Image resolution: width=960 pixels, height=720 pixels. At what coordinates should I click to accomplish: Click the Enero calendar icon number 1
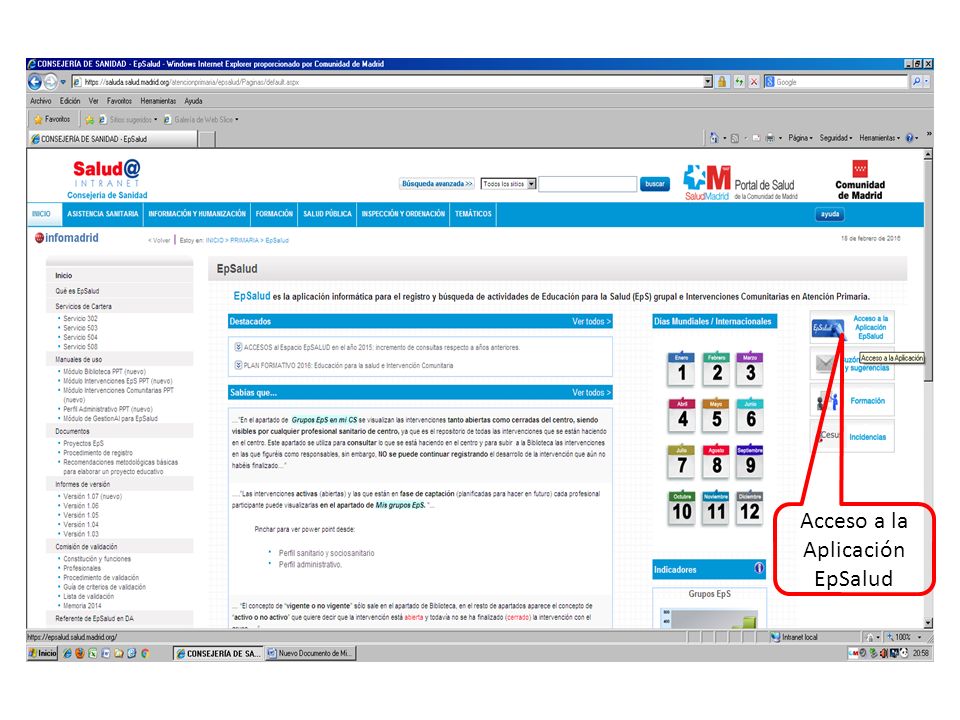coord(681,369)
